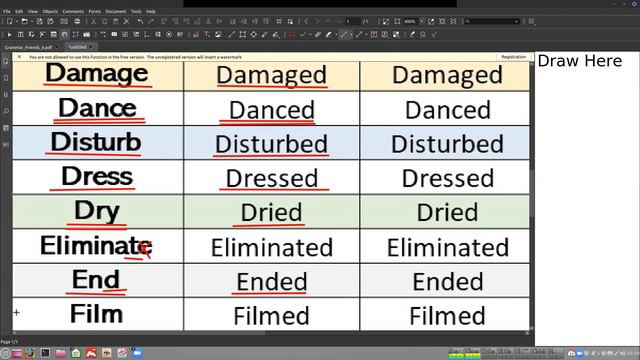Click the Draw Here text
The image size is (640, 360).
pos(580,61)
